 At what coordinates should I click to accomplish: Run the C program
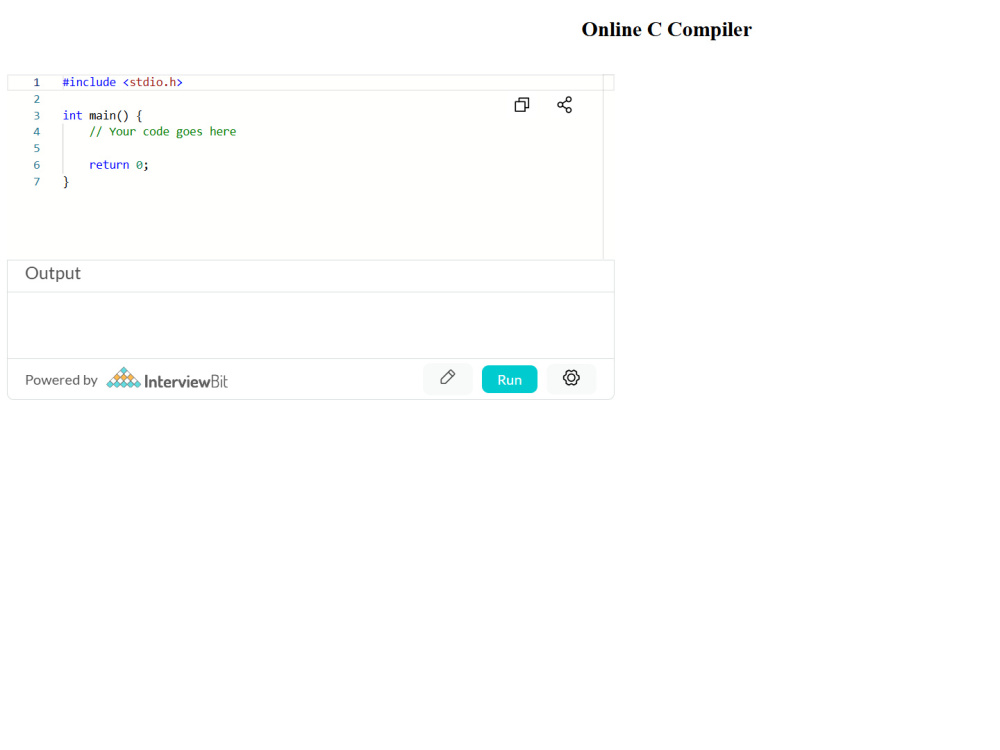click(510, 379)
